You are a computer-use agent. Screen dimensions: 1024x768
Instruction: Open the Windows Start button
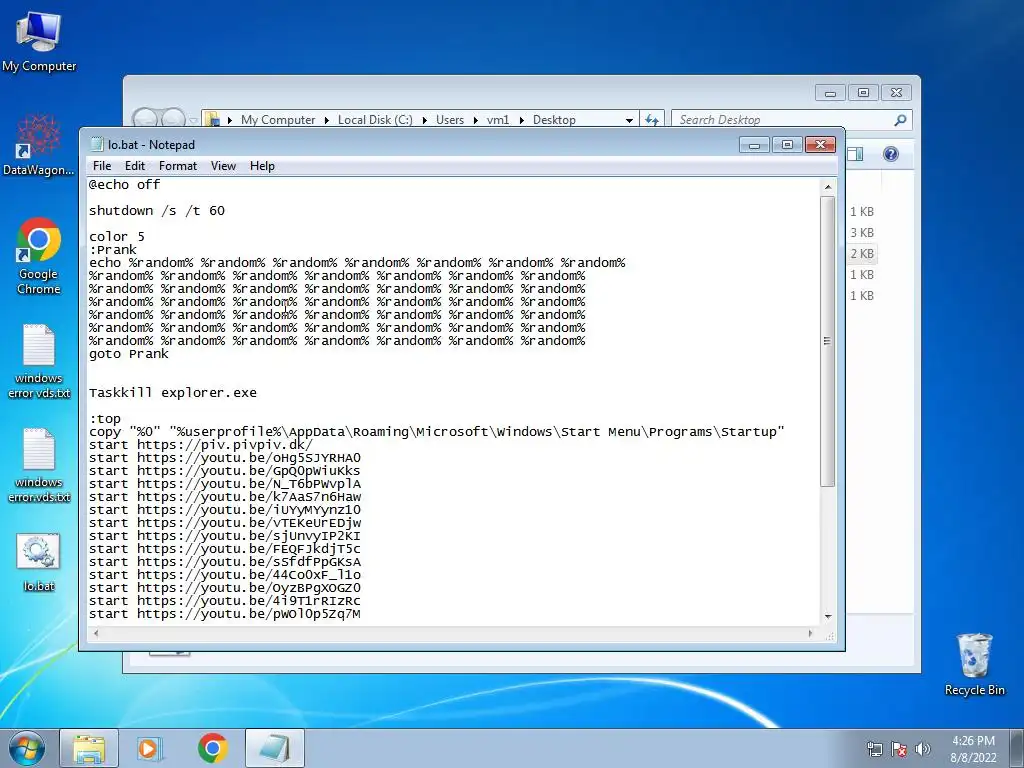point(27,748)
